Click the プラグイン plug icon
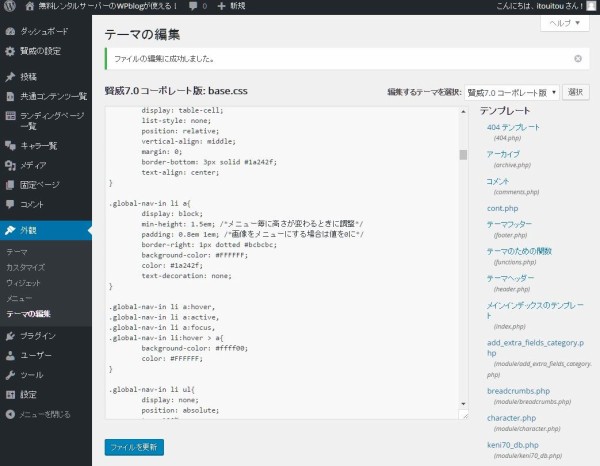The height and width of the screenshot is (466, 600). coord(10,336)
